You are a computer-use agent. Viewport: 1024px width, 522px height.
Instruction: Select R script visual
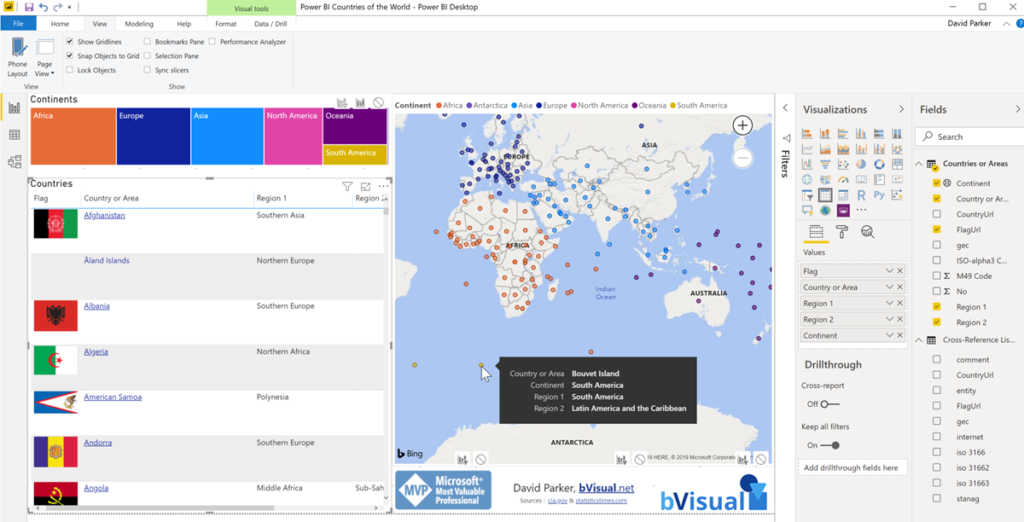pos(861,195)
